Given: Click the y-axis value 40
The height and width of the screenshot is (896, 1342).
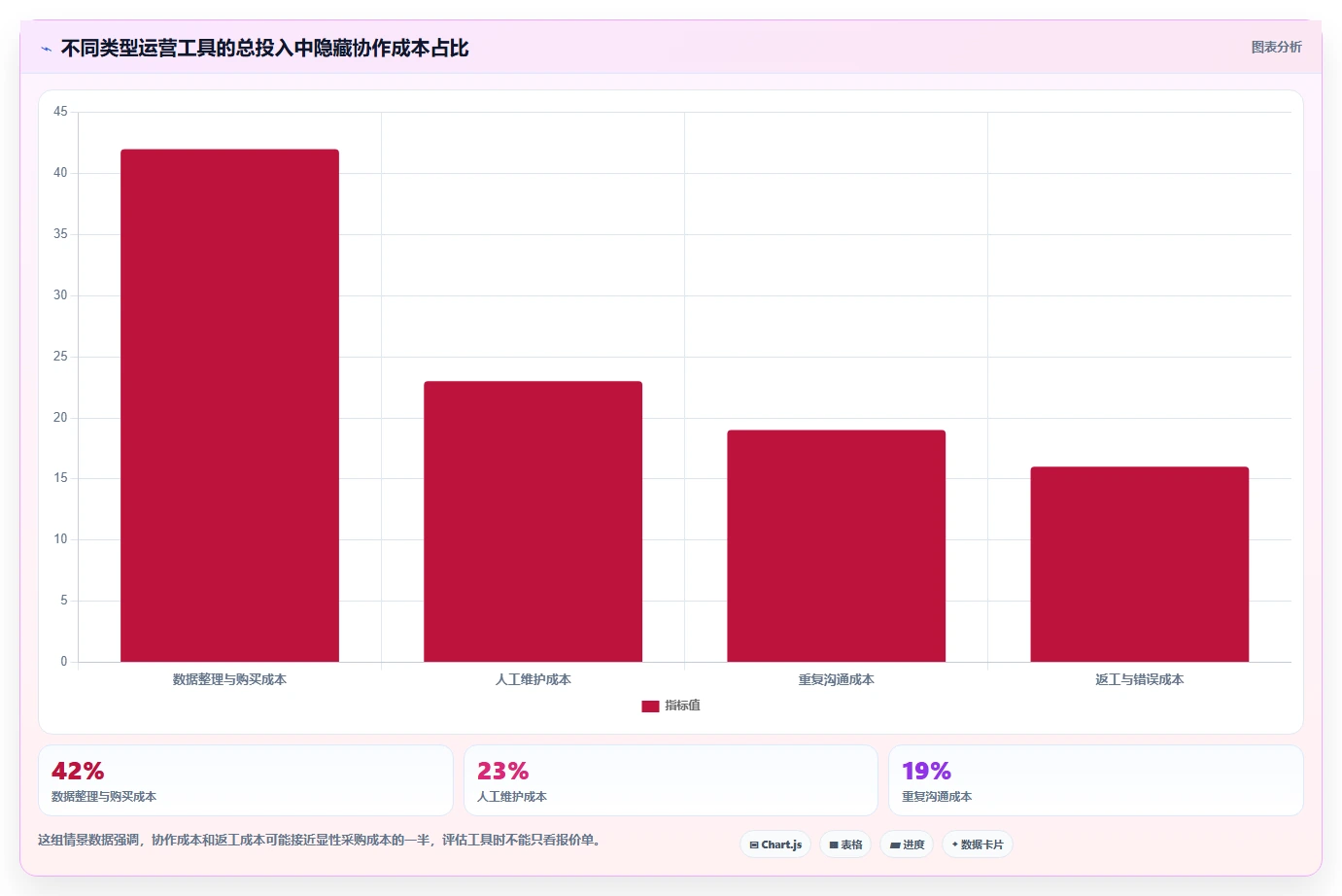Looking at the screenshot, I should point(60,173).
